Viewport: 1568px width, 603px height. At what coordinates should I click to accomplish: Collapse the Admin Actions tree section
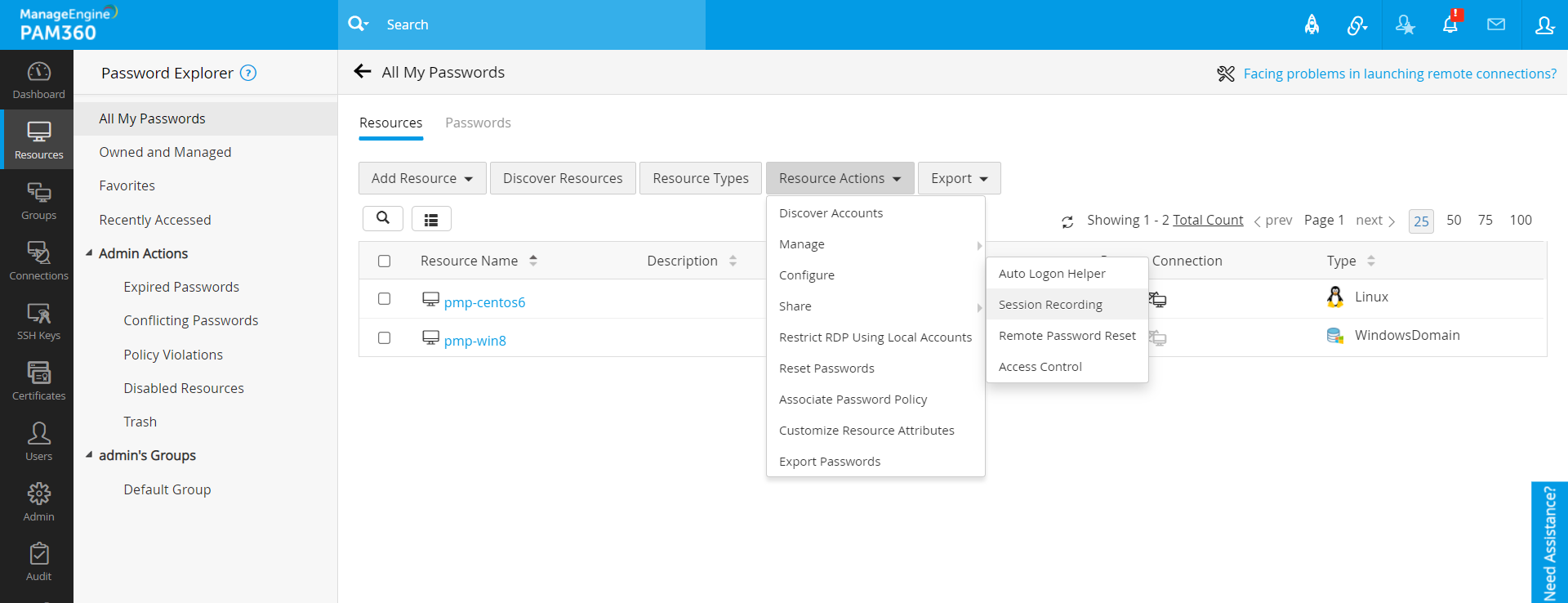point(89,253)
